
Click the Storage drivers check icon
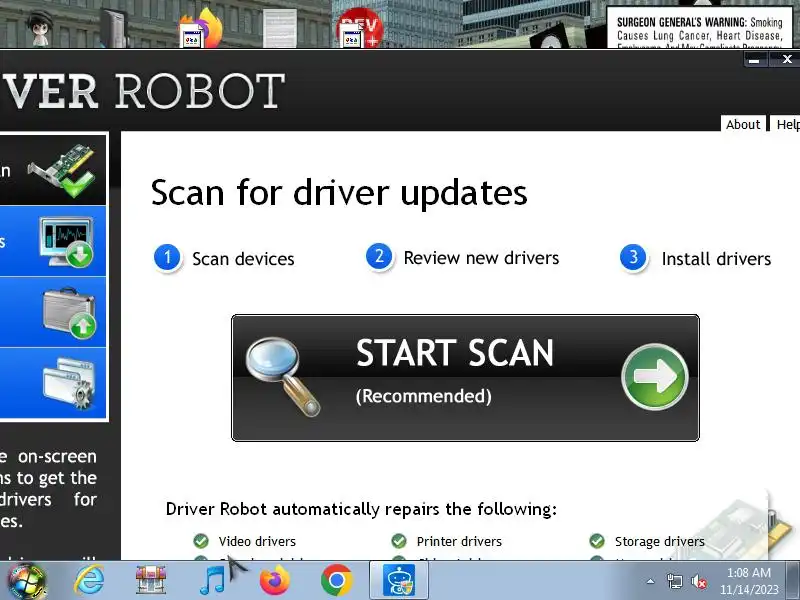click(x=597, y=541)
